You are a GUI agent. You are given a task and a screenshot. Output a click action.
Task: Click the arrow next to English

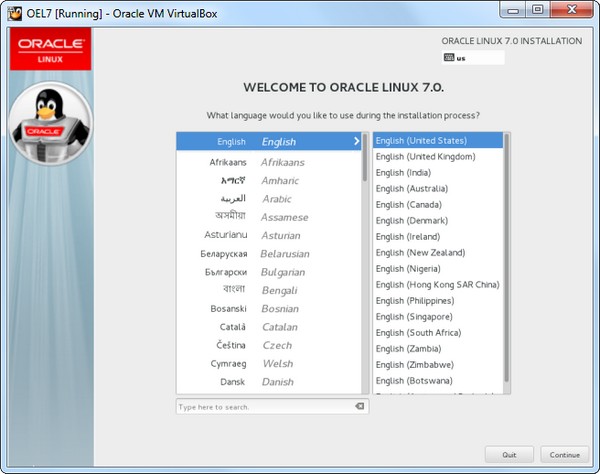[357, 142]
